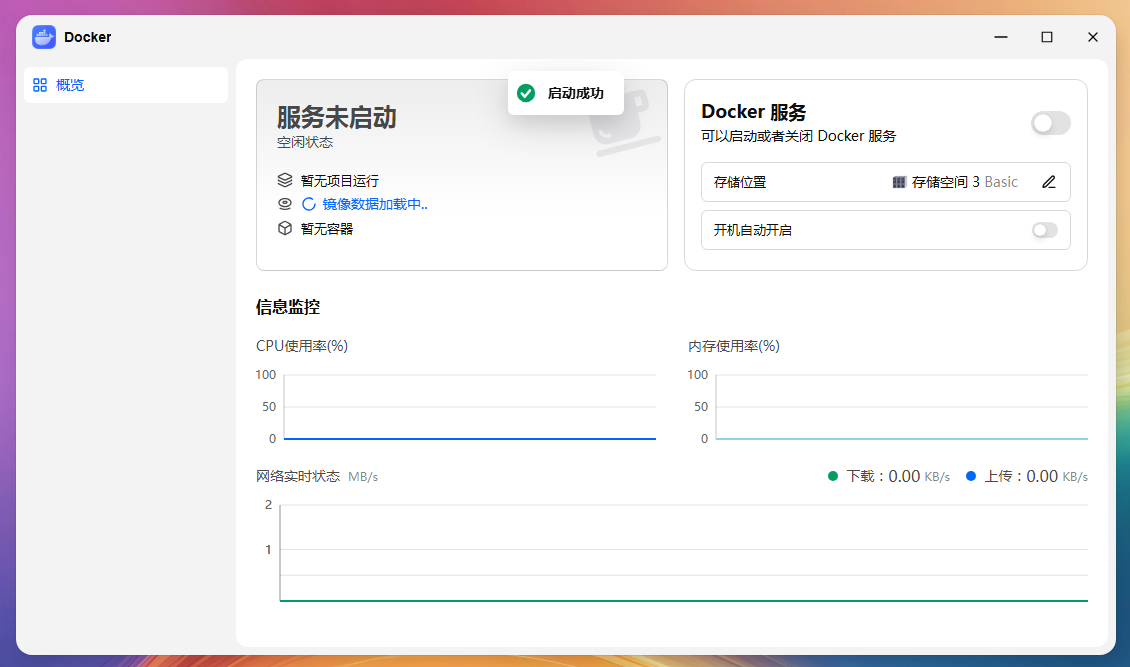Click the eye icon next to image loading
The height and width of the screenshot is (667, 1130).
(x=285, y=204)
